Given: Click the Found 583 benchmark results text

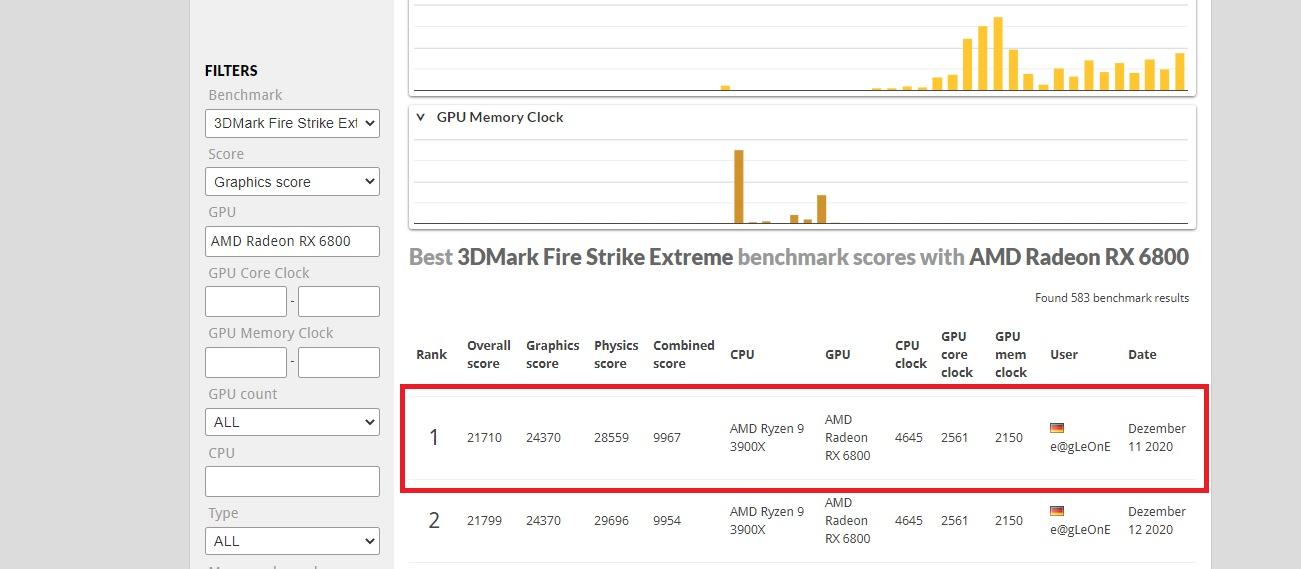Looking at the screenshot, I should coord(1112,298).
